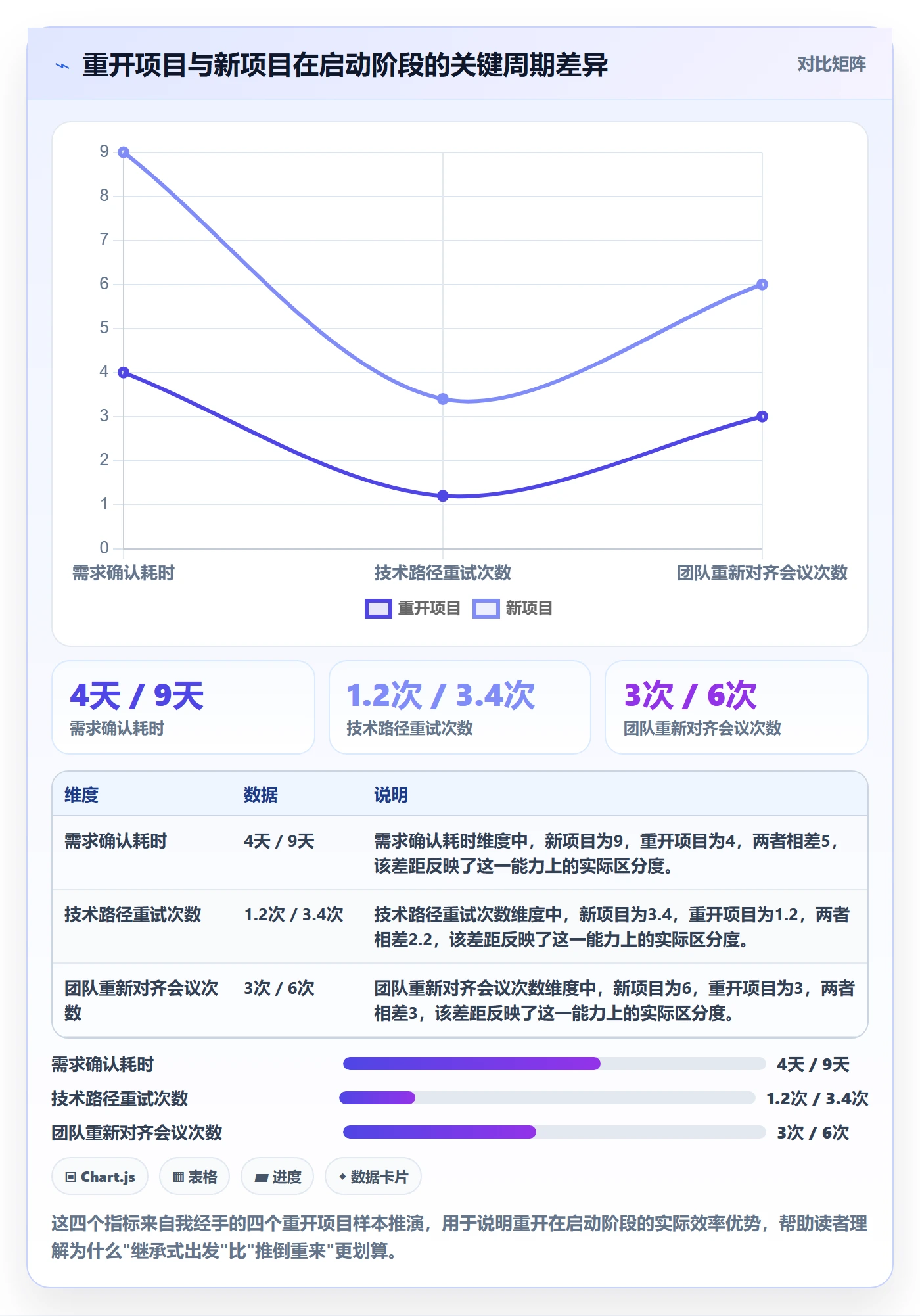This screenshot has height=1316, width=920.
Task: Select table row cell 需求确认耗时
Action: 116,841
